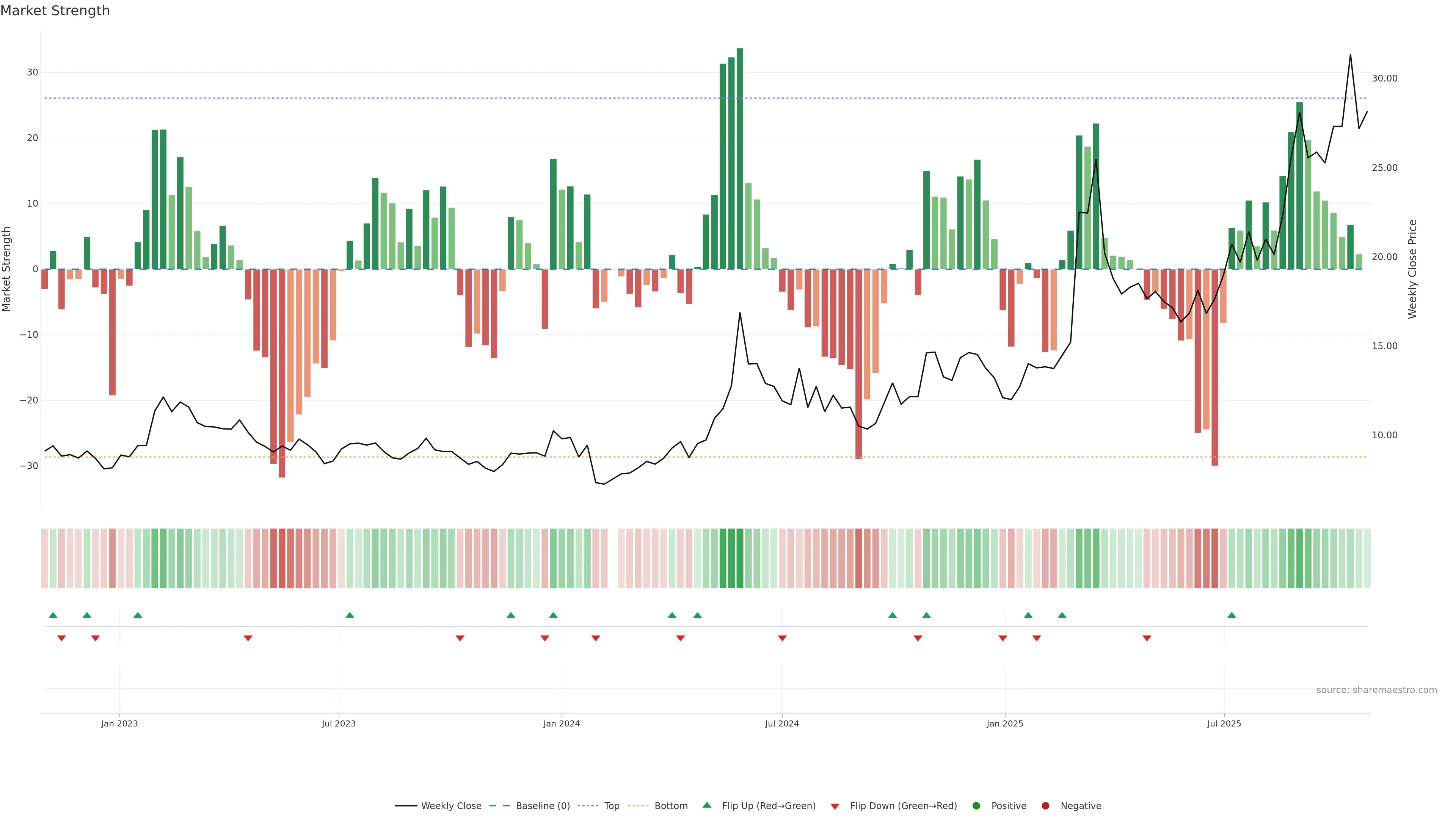Click the Jul 2024 x-axis label
The width and height of the screenshot is (1456, 819).
click(x=782, y=723)
